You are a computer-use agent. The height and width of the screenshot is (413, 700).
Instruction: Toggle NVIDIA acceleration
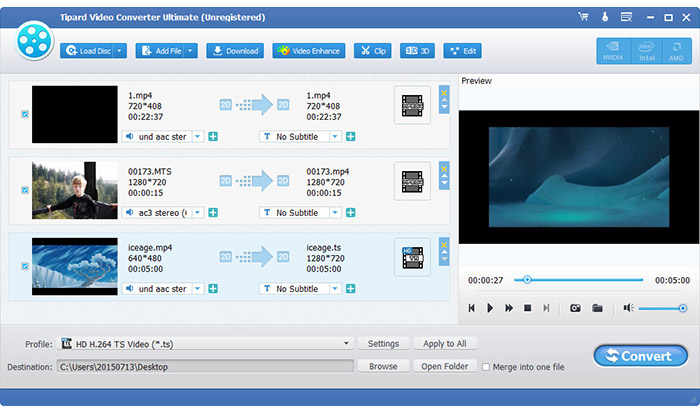click(613, 51)
